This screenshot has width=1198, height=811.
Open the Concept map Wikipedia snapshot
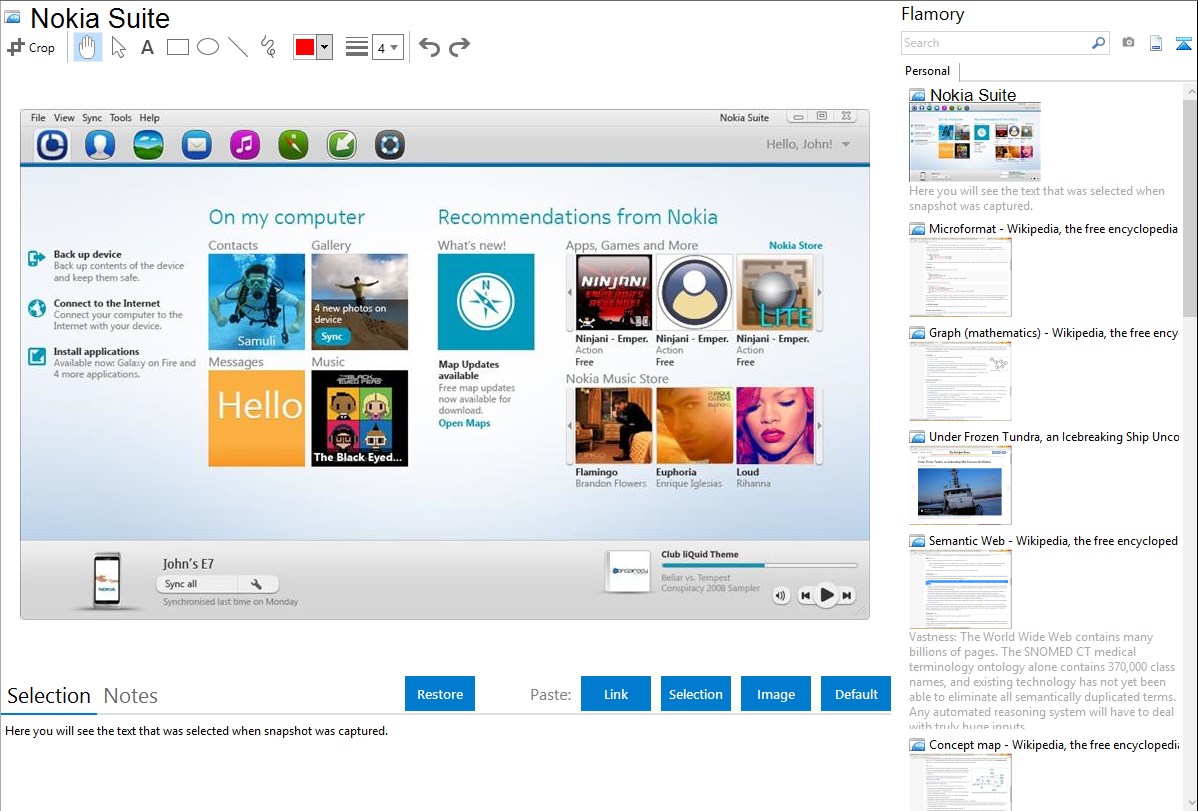[960, 782]
